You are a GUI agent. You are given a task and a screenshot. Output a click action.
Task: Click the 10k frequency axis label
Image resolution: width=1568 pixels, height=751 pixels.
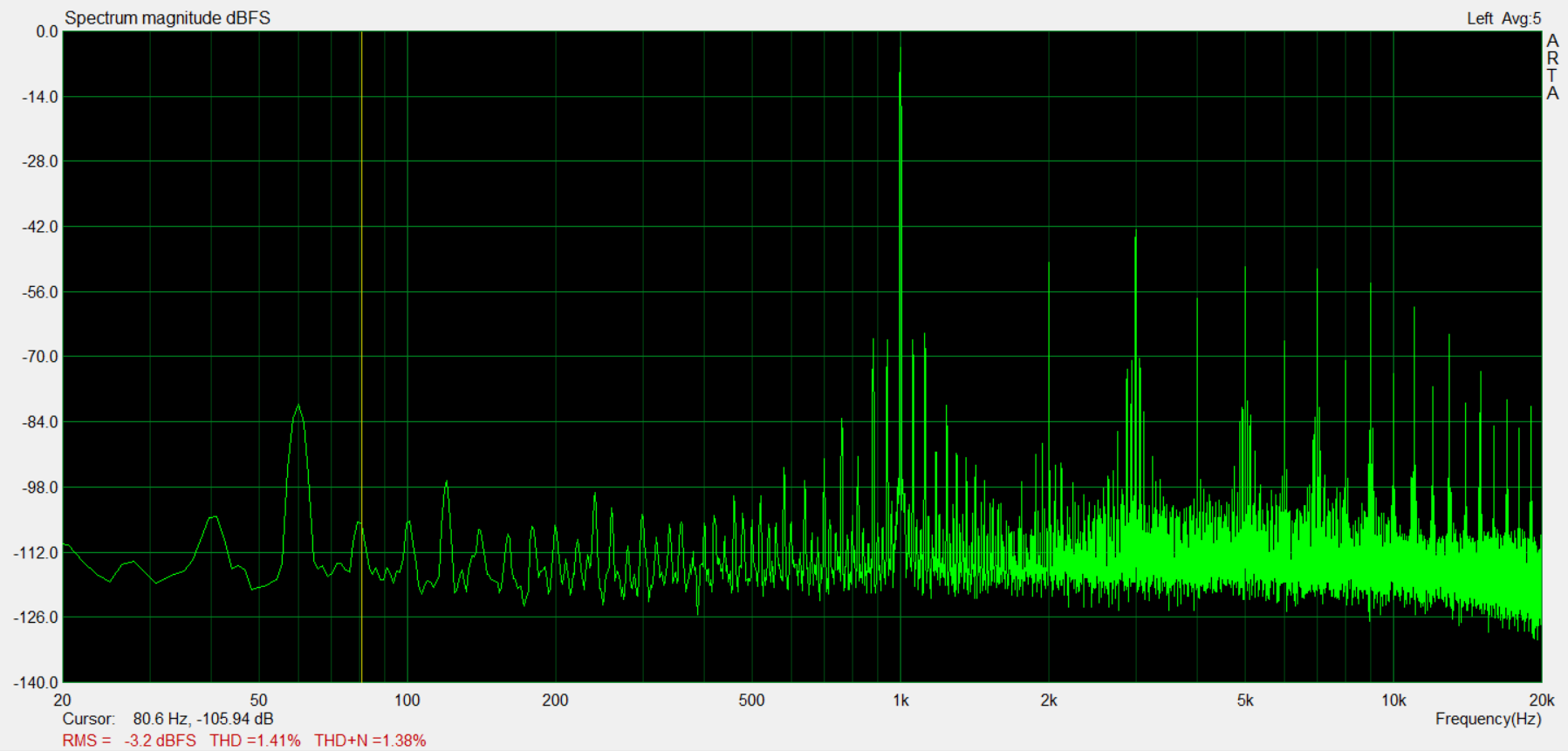pos(1393,700)
